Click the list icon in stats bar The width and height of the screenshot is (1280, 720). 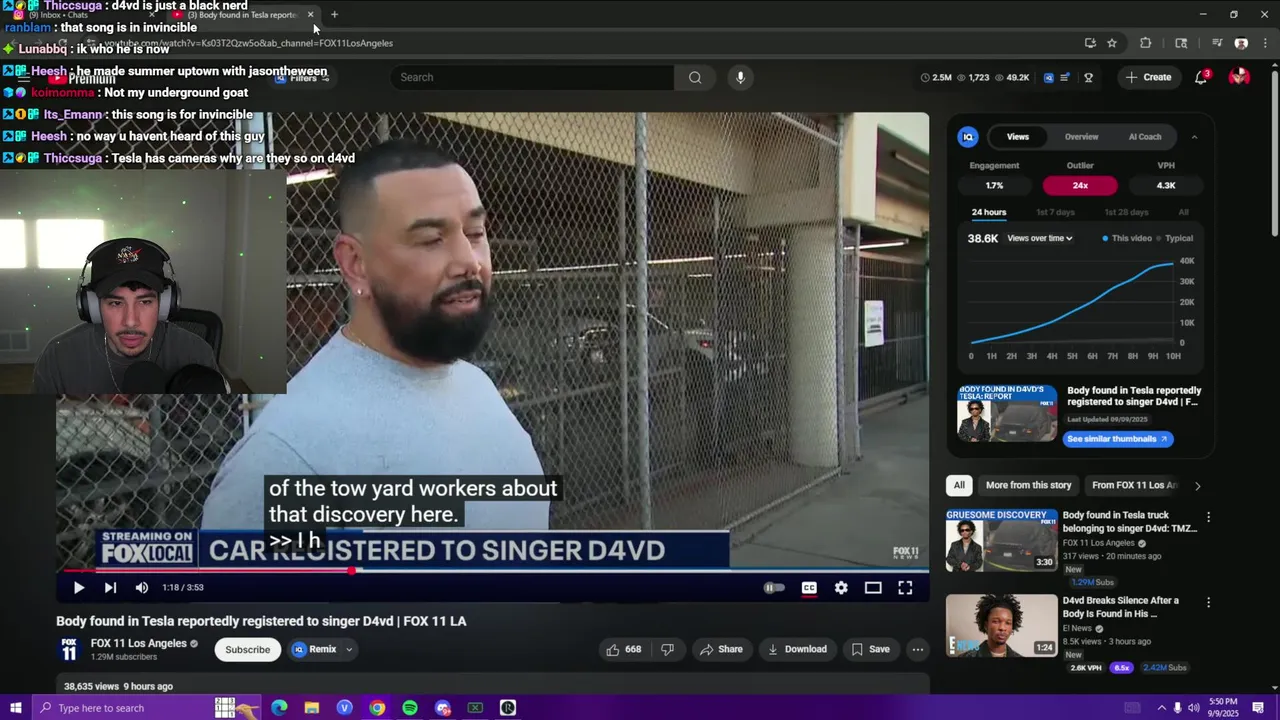pyautogui.click(x=1065, y=77)
